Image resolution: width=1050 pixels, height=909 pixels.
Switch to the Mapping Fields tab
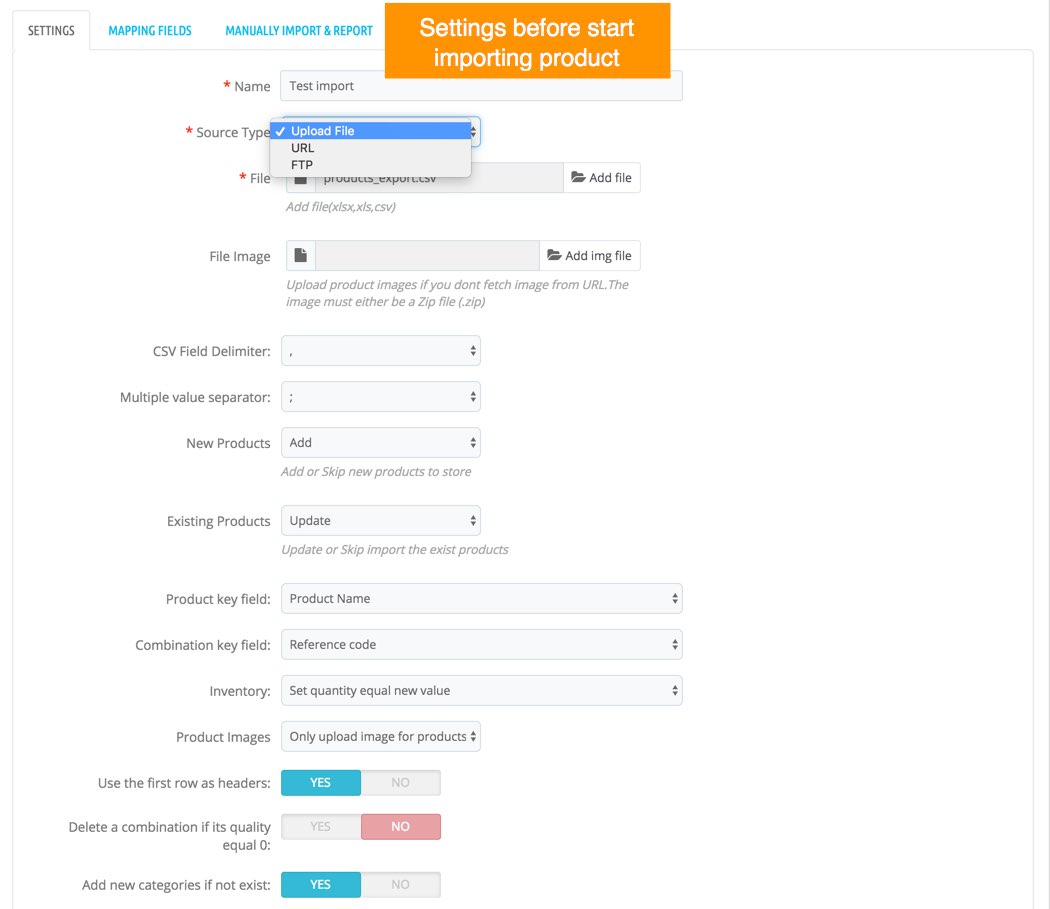coord(150,31)
